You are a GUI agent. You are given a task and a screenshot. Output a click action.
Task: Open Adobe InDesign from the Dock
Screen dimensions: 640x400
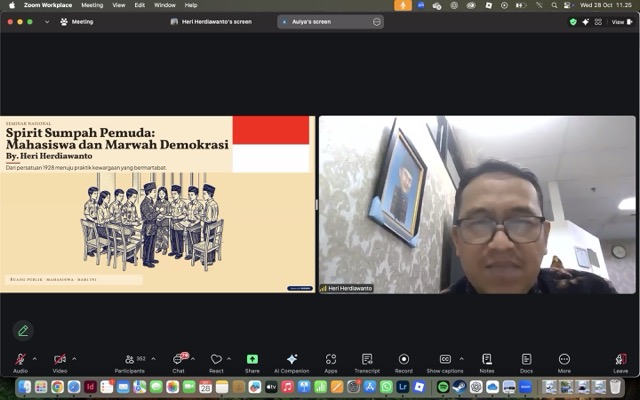90,386
